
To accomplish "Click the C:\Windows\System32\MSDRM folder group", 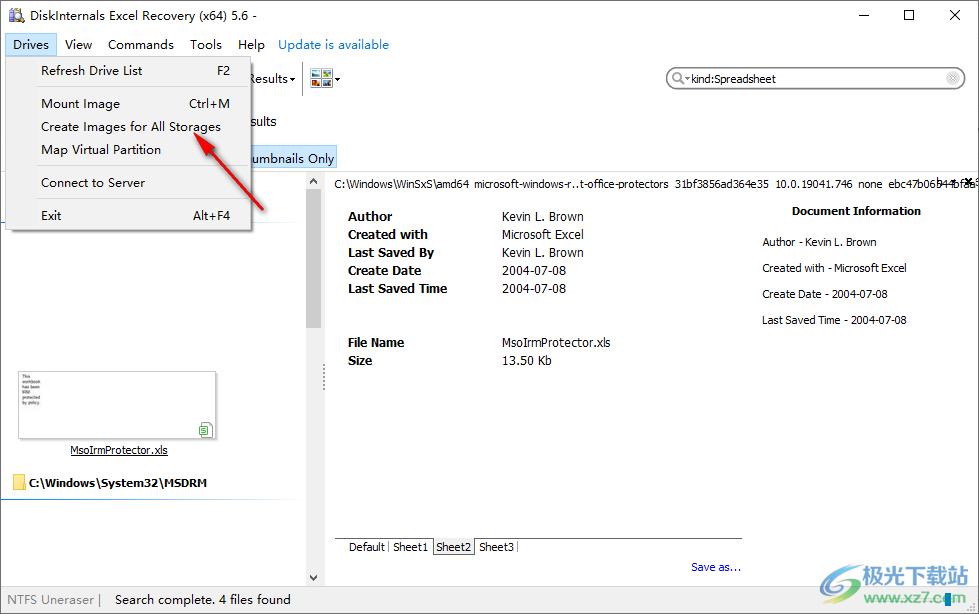I will [x=117, y=483].
